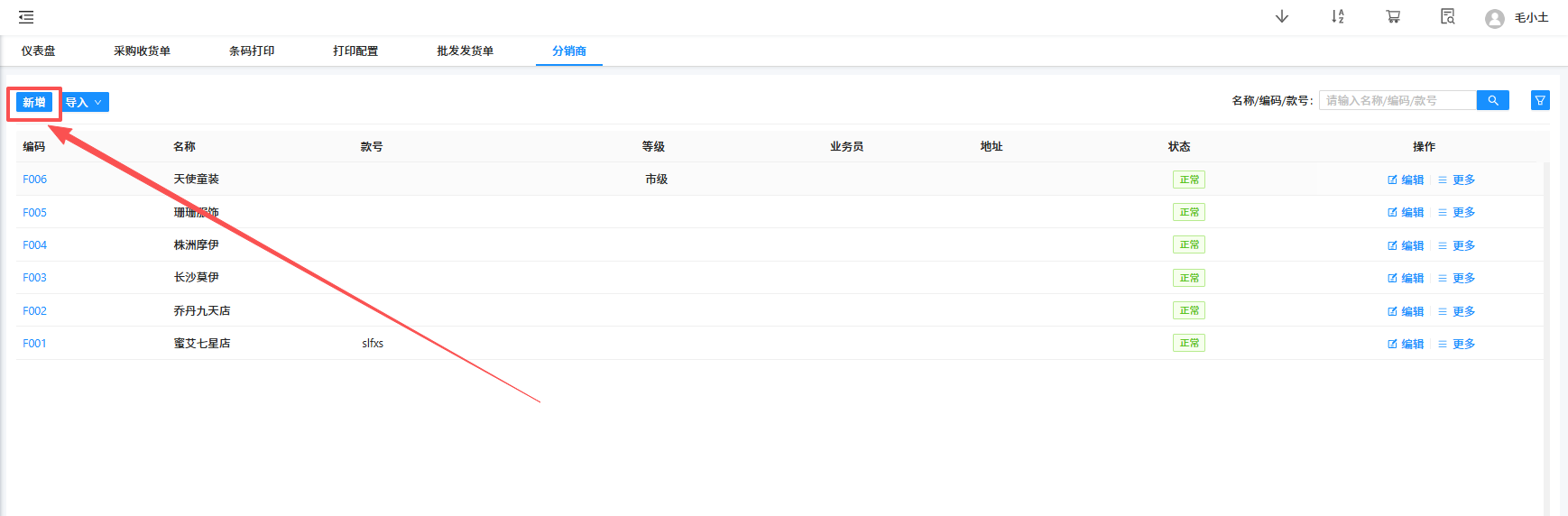Click the 地址 column header
1568x516 pixels.
pos(992,146)
